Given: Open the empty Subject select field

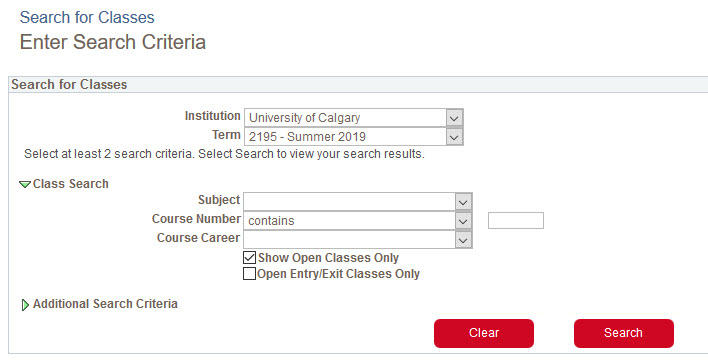Looking at the screenshot, I should pos(358,202).
